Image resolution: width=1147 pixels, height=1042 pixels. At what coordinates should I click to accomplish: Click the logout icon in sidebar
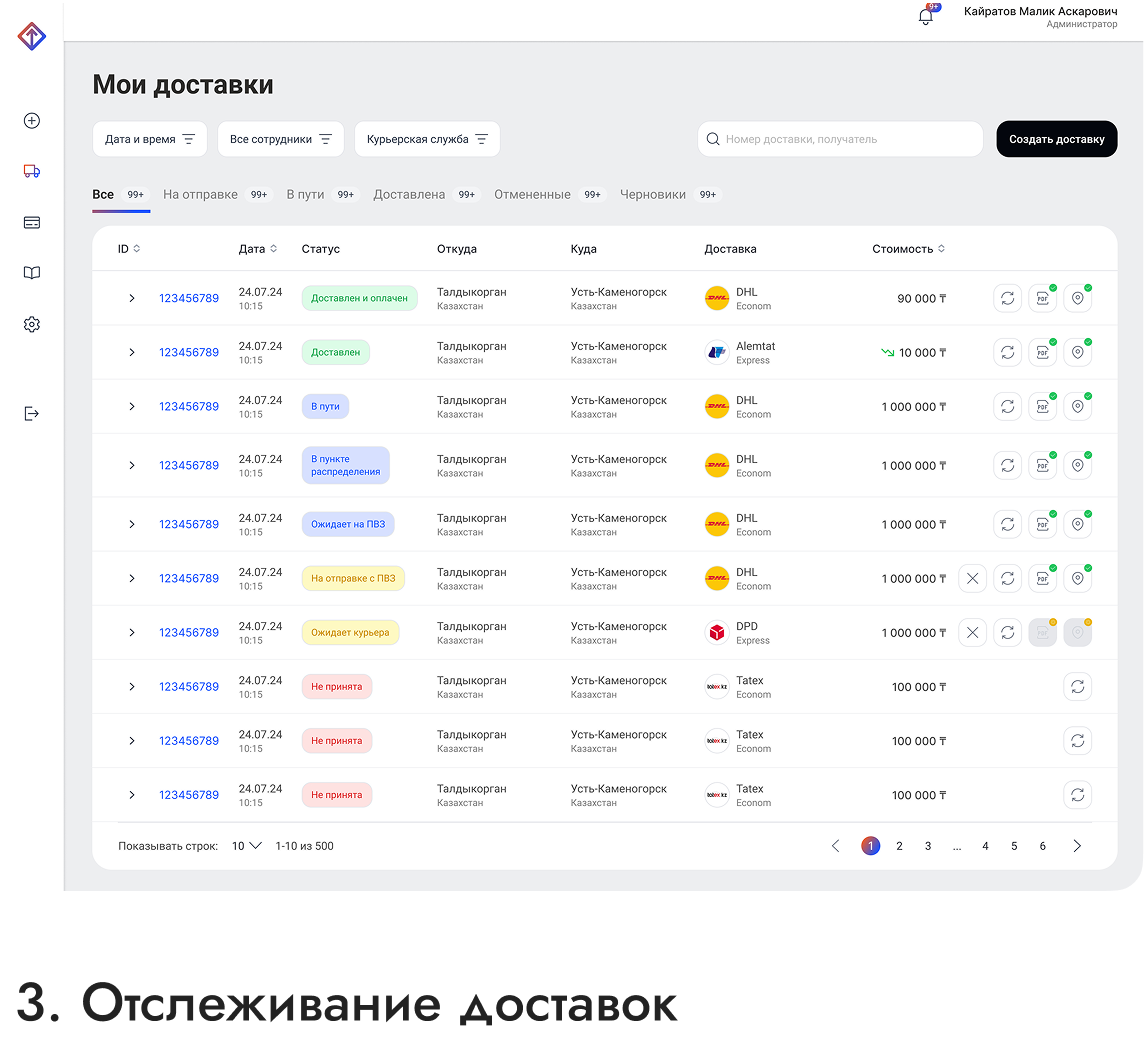tap(32, 414)
